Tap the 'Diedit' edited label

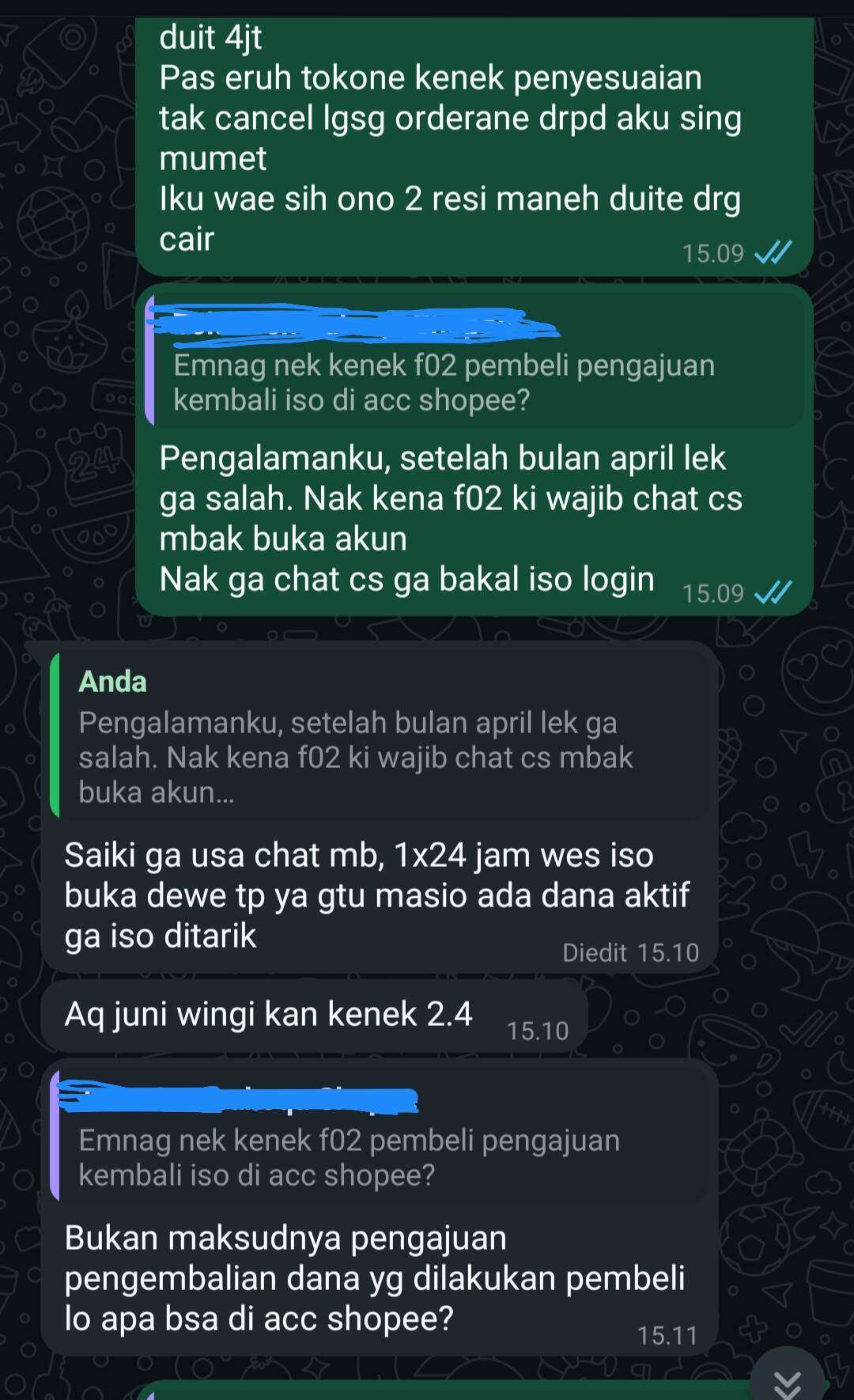(594, 952)
